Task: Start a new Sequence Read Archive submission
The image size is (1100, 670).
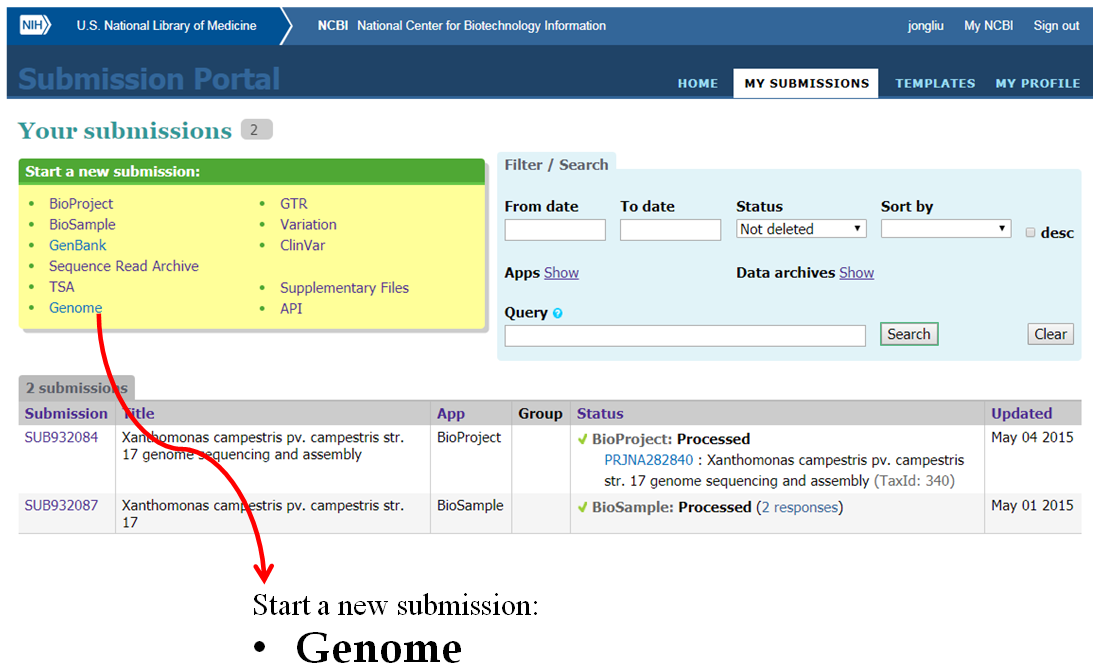Action: [x=123, y=267]
